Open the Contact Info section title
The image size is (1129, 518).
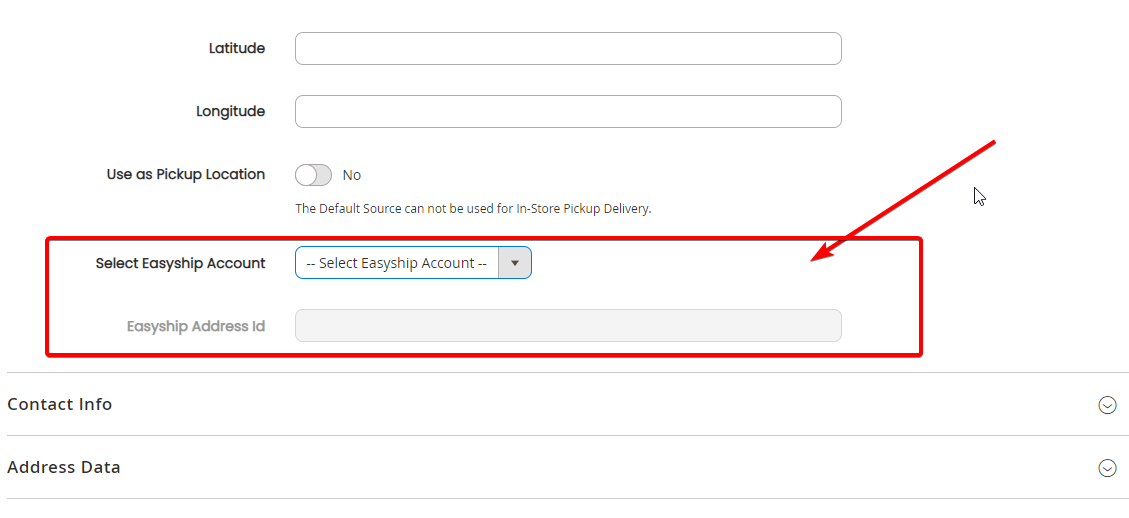point(60,404)
